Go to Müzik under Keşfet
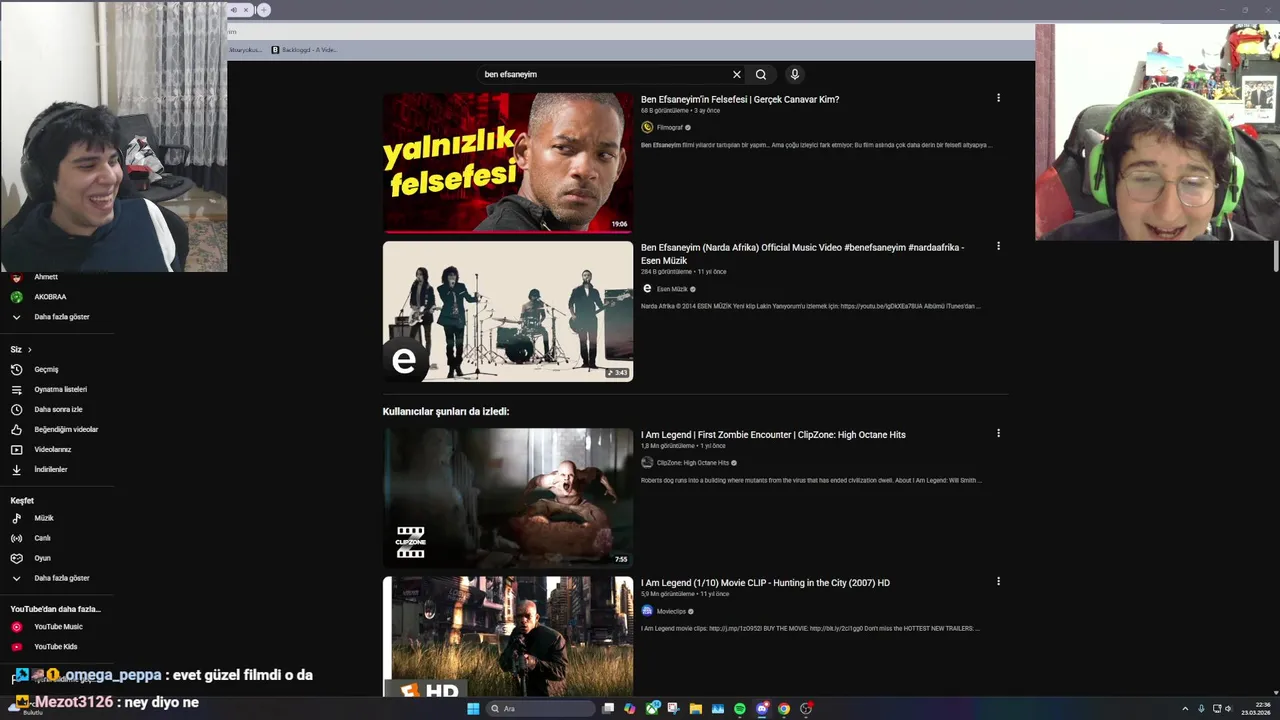Screen dimensions: 1280x720 (44, 518)
